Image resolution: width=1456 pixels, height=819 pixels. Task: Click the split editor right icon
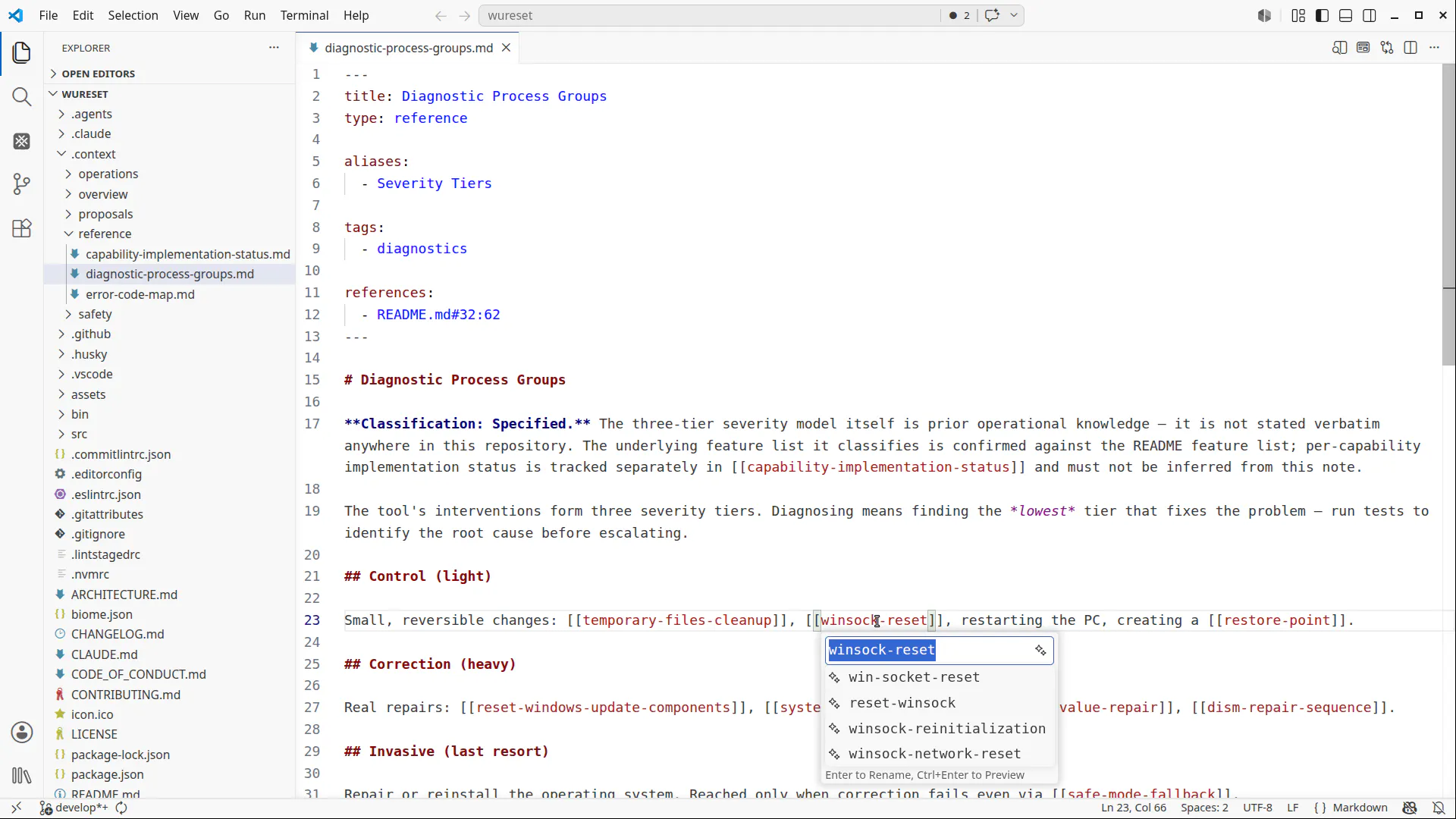1410,48
